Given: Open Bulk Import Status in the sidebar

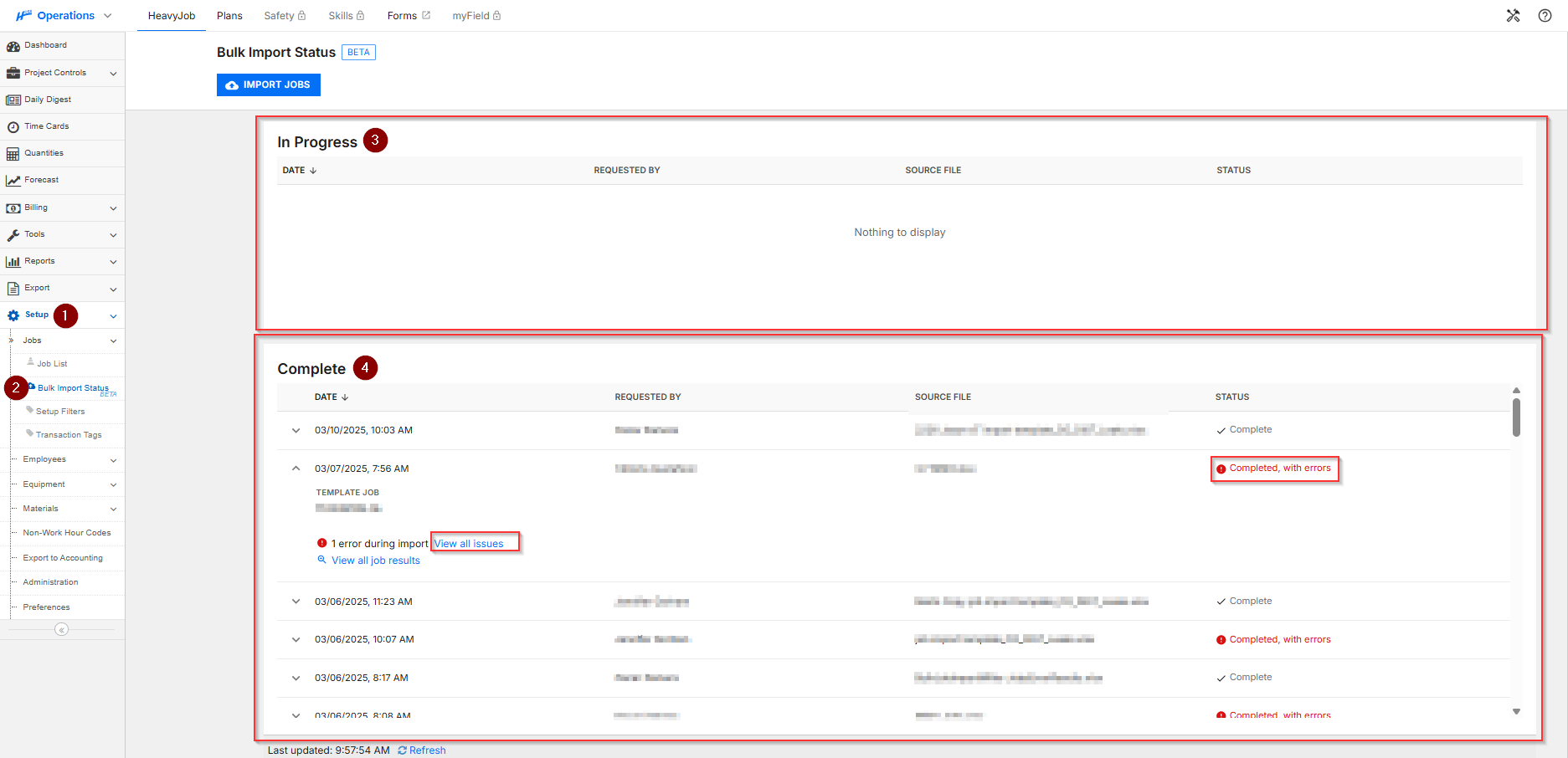Looking at the screenshot, I should (73, 388).
